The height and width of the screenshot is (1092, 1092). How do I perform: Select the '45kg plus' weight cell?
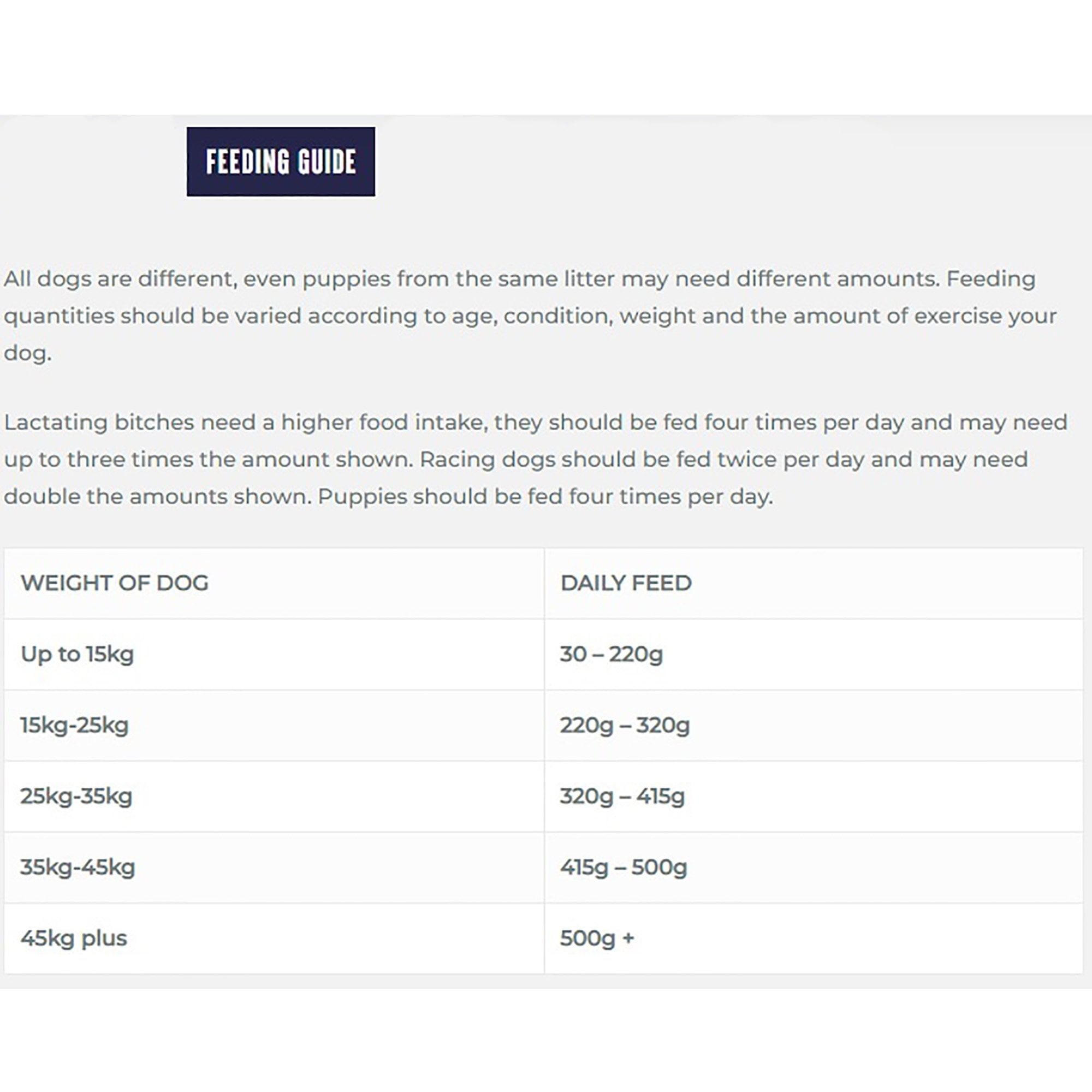tap(74, 938)
